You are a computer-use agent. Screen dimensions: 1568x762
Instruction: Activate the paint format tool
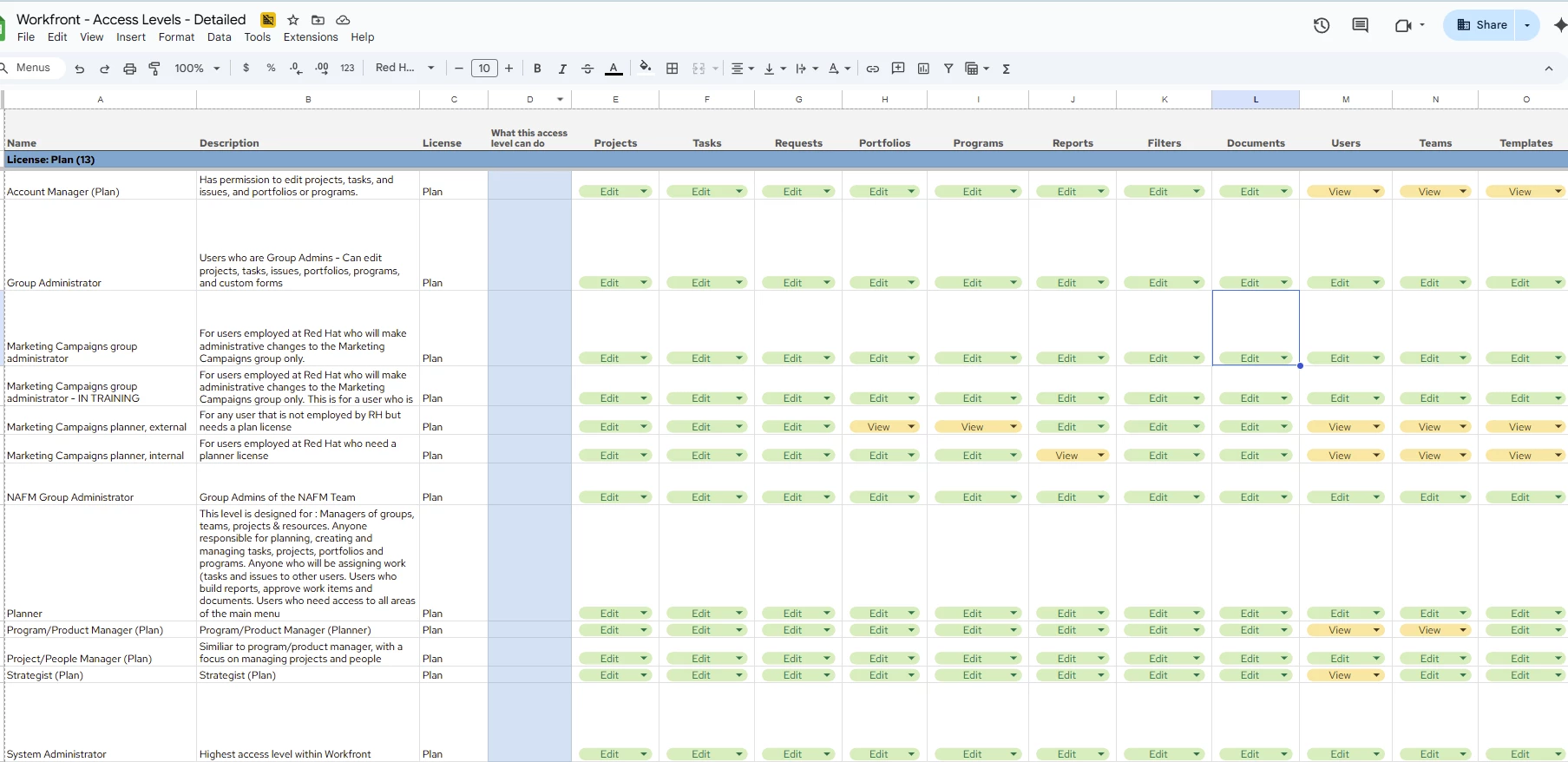point(154,69)
